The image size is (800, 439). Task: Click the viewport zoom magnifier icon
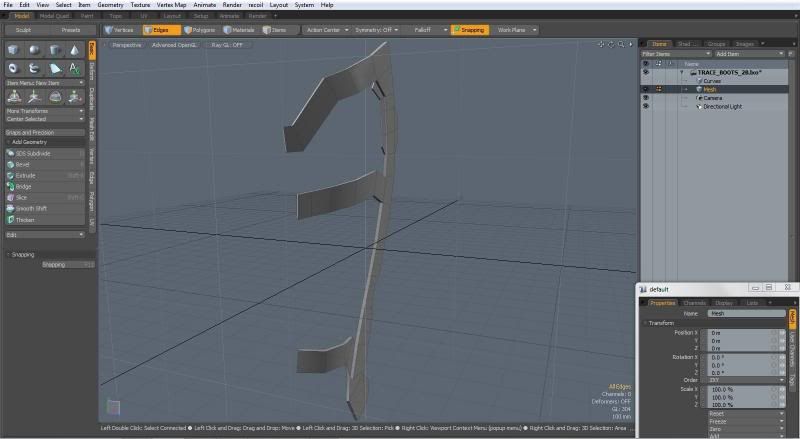(x=621, y=45)
